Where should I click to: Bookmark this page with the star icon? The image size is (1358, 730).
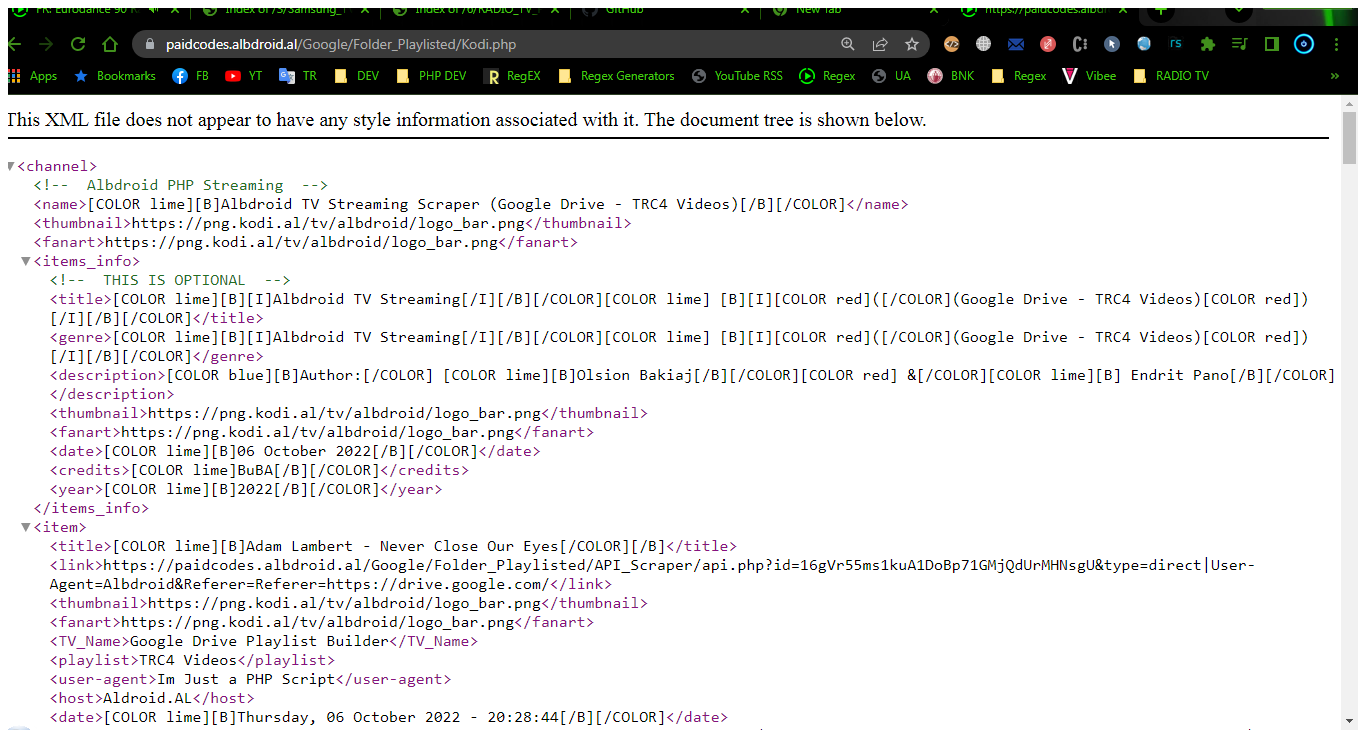coord(912,44)
